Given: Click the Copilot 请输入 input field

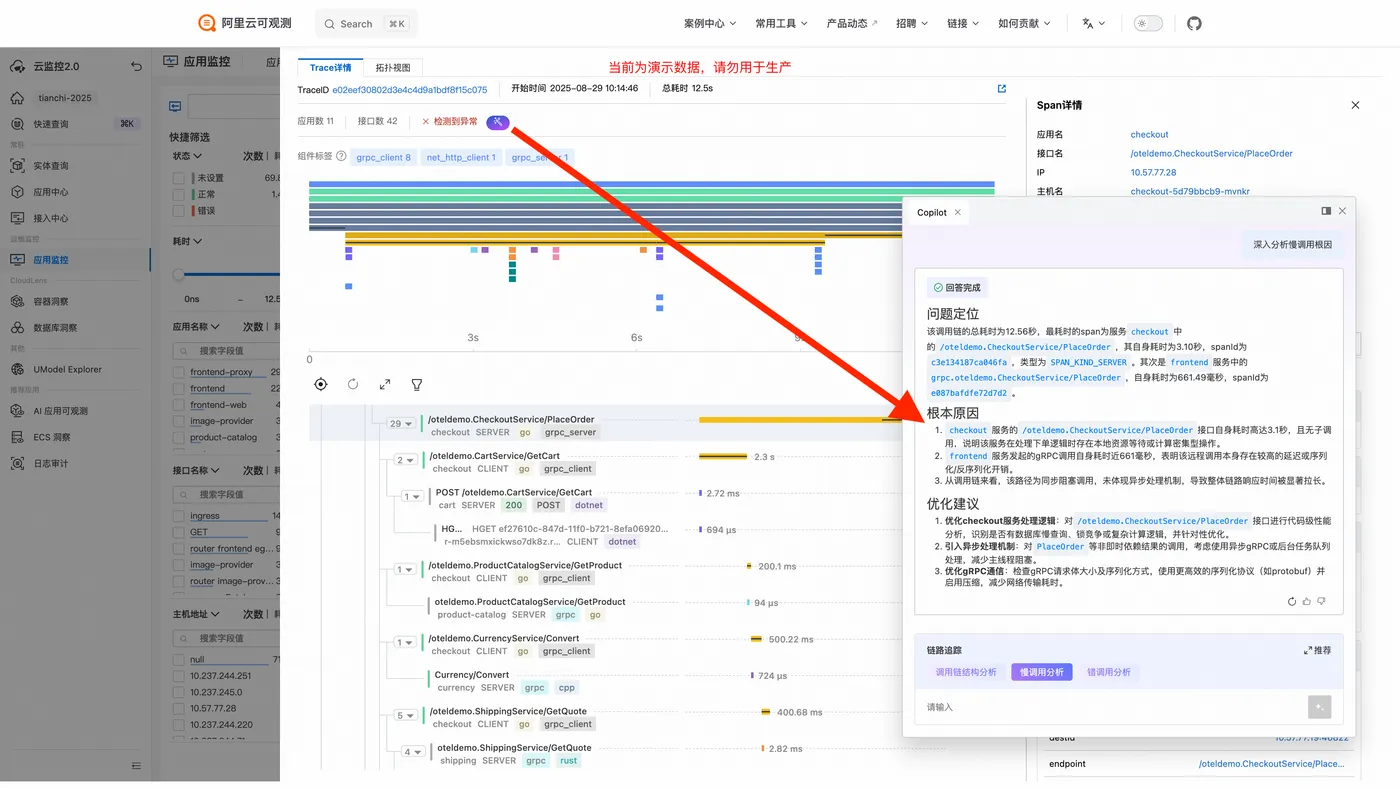Looking at the screenshot, I should click(x=1113, y=707).
